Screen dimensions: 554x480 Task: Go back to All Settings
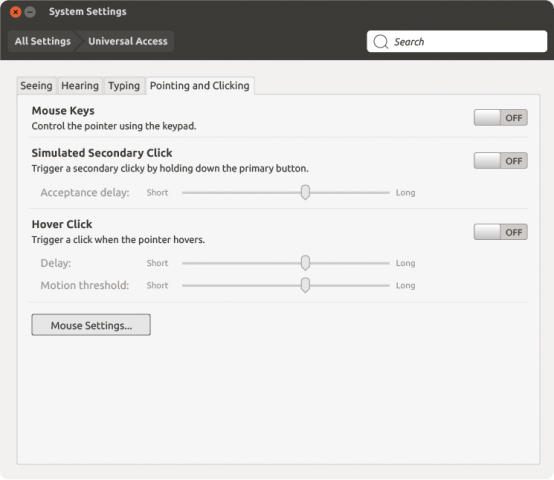point(42,41)
